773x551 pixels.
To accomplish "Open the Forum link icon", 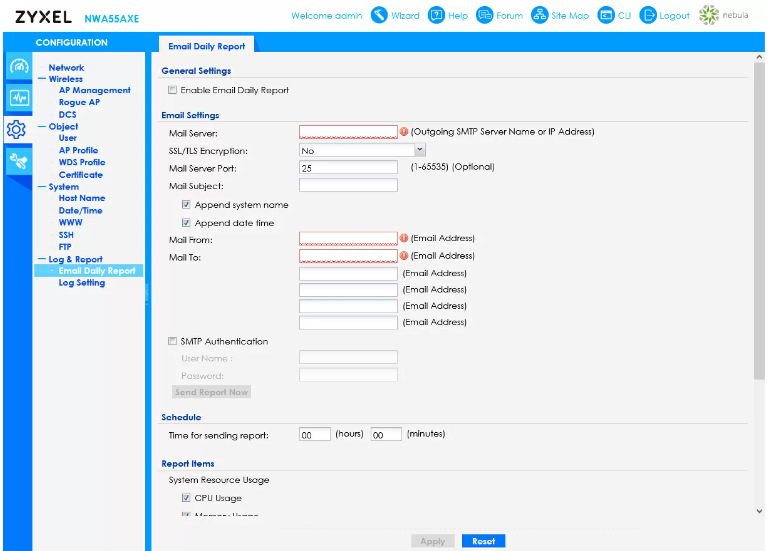I will coord(485,16).
